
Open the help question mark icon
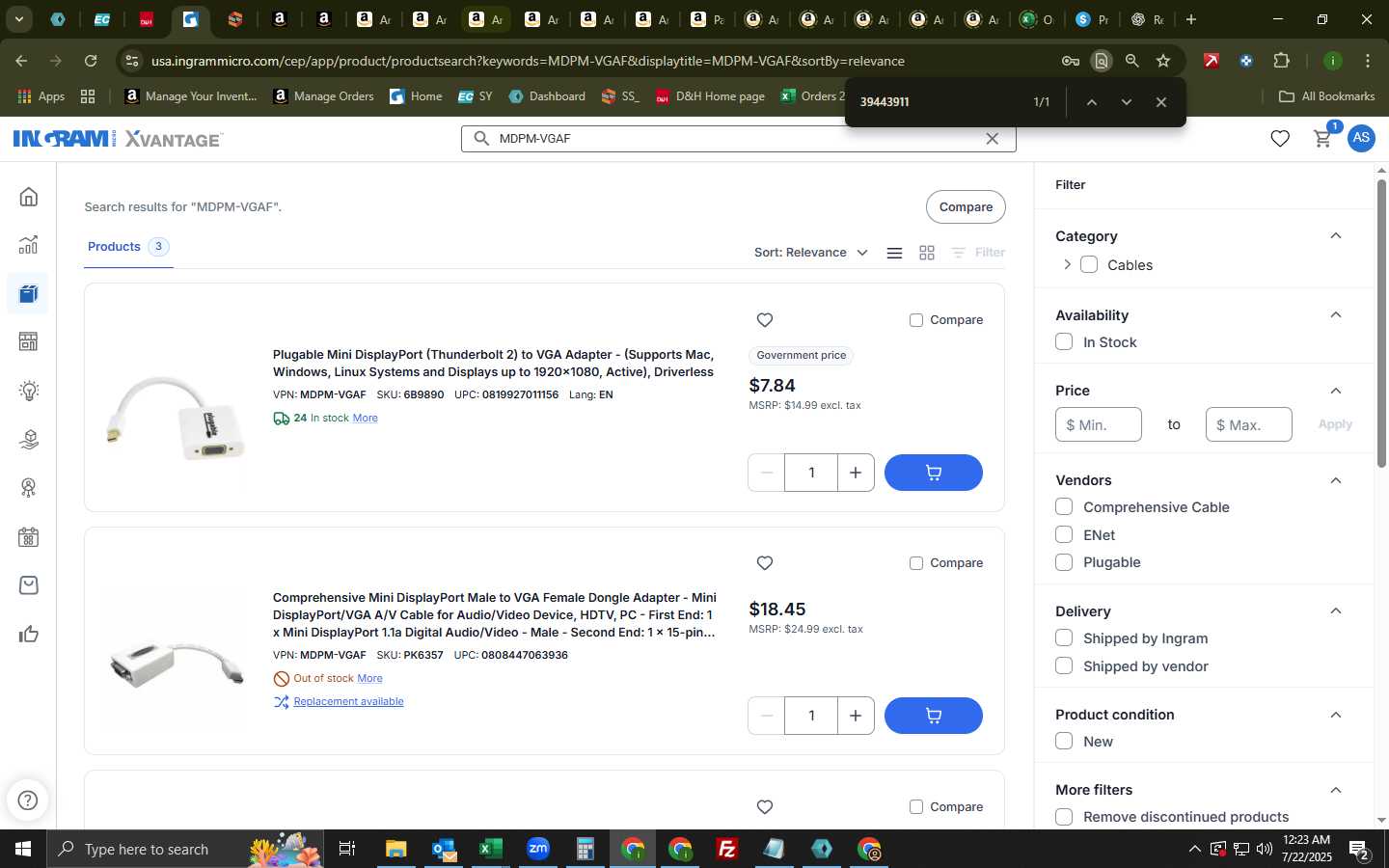[28, 800]
